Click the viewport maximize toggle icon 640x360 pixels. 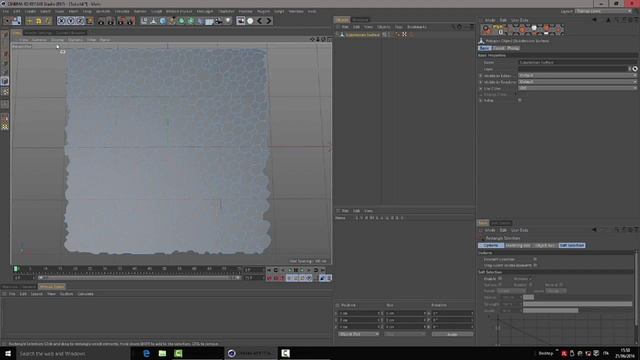pyautogui.click(x=329, y=39)
